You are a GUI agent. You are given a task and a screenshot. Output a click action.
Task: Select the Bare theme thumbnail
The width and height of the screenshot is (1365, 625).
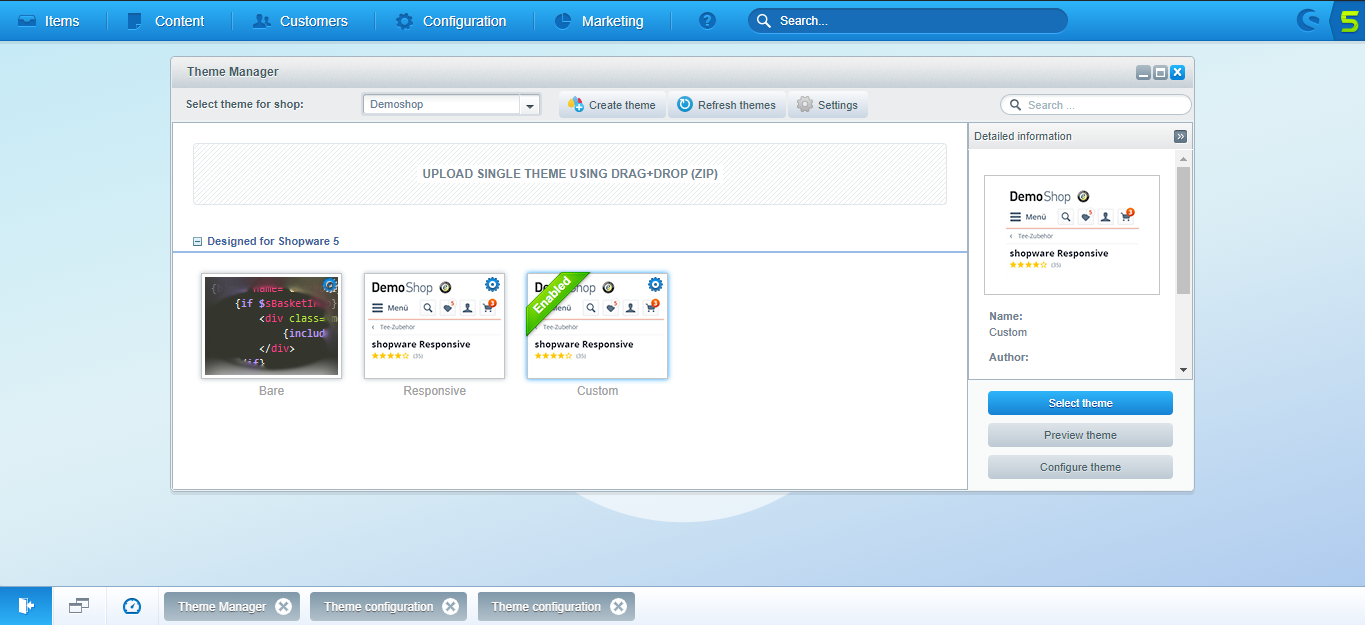(x=271, y=325)
